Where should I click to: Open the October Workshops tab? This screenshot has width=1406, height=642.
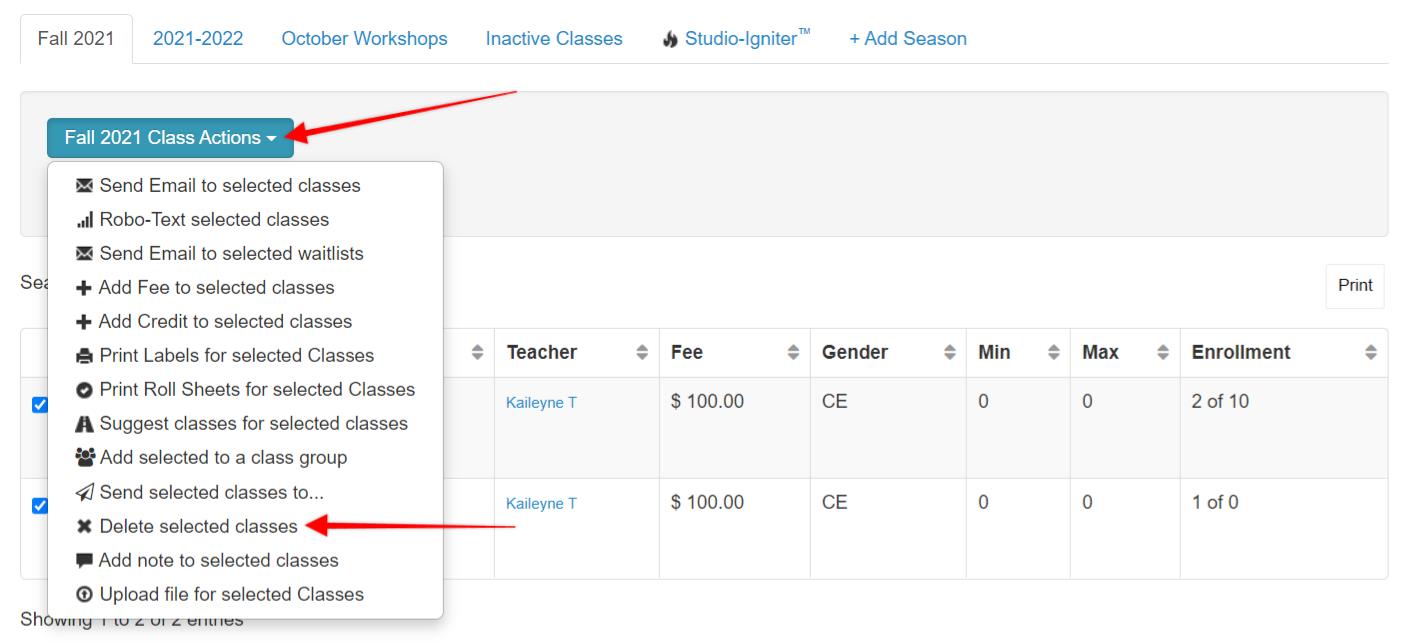[364, 39]
